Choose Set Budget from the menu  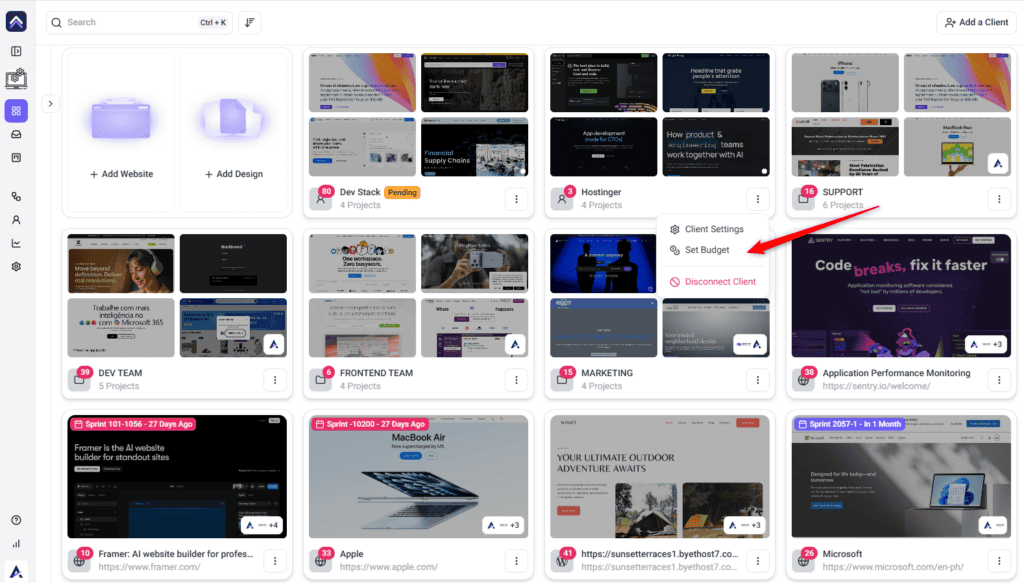coord(712,250)
